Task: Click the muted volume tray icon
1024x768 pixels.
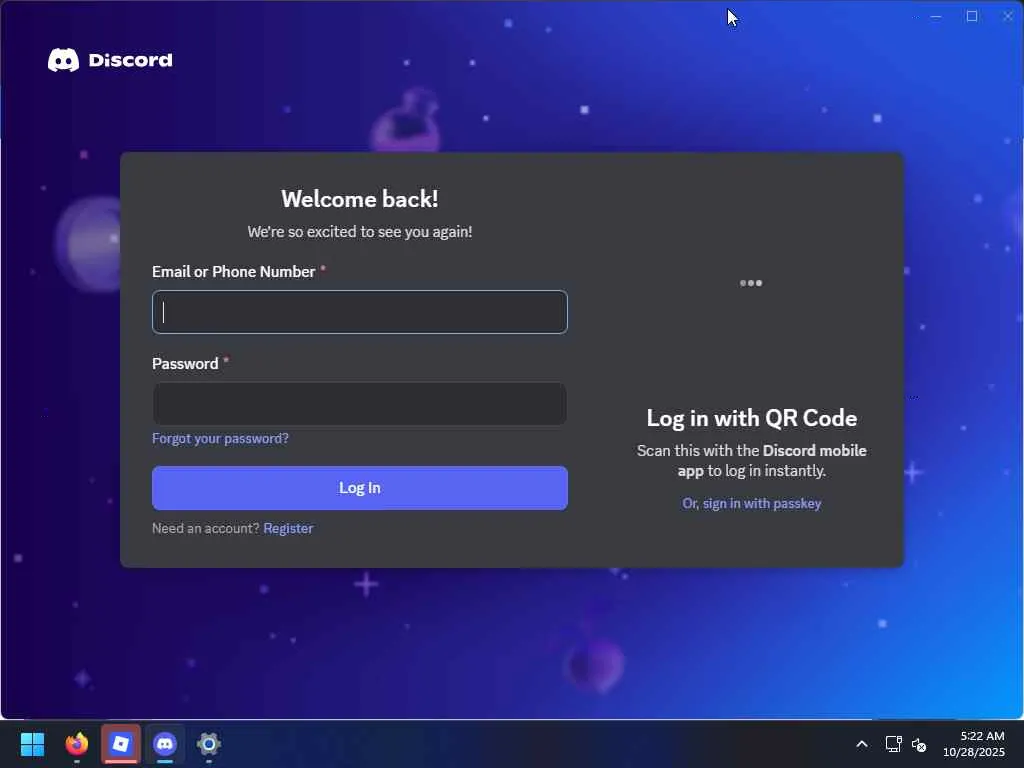Action: tap(919, 744)
